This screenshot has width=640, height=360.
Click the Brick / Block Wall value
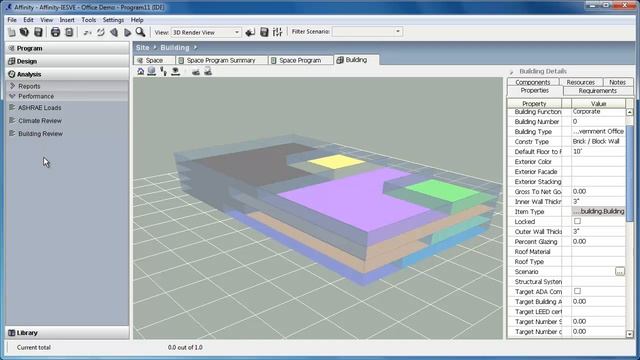[598, 141]
